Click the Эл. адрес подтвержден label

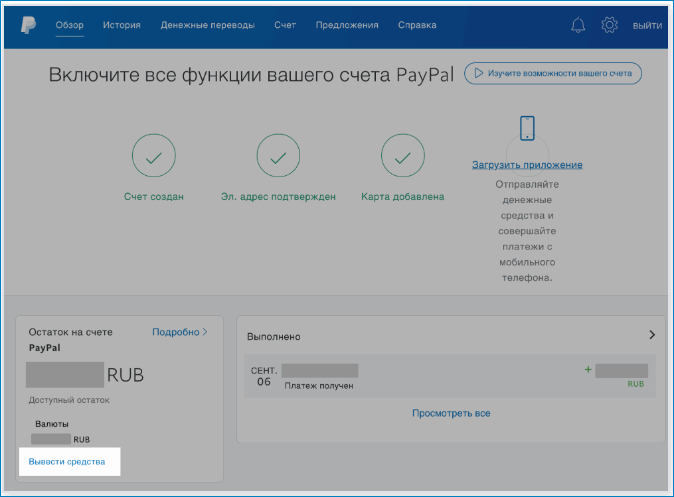point(278,196)
